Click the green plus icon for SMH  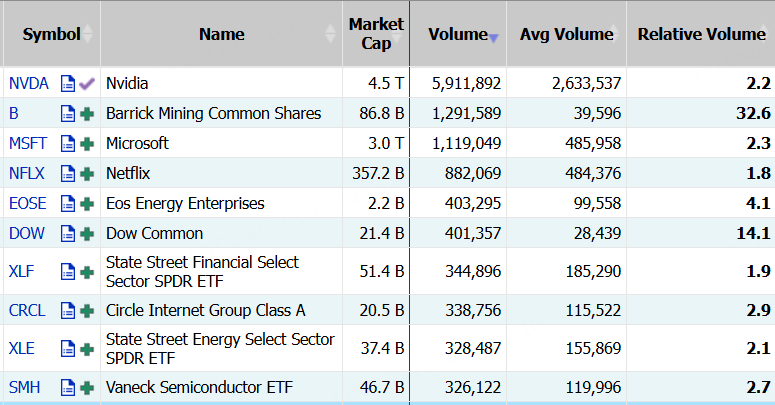[87, 386]
